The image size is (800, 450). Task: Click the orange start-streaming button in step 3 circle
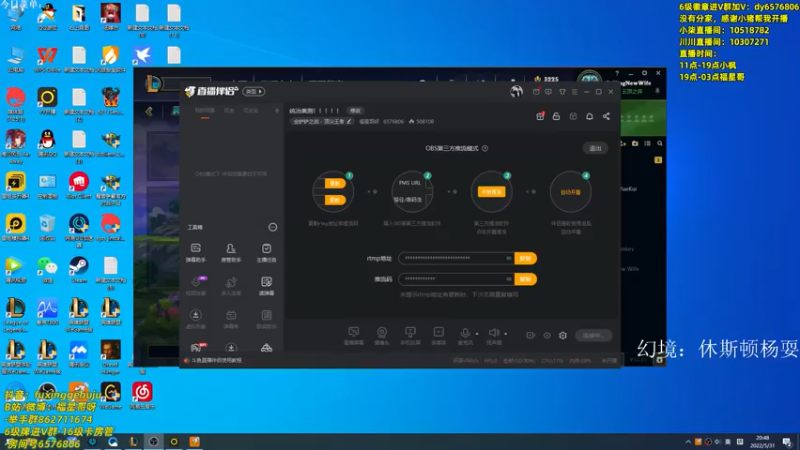pos(491,192)
